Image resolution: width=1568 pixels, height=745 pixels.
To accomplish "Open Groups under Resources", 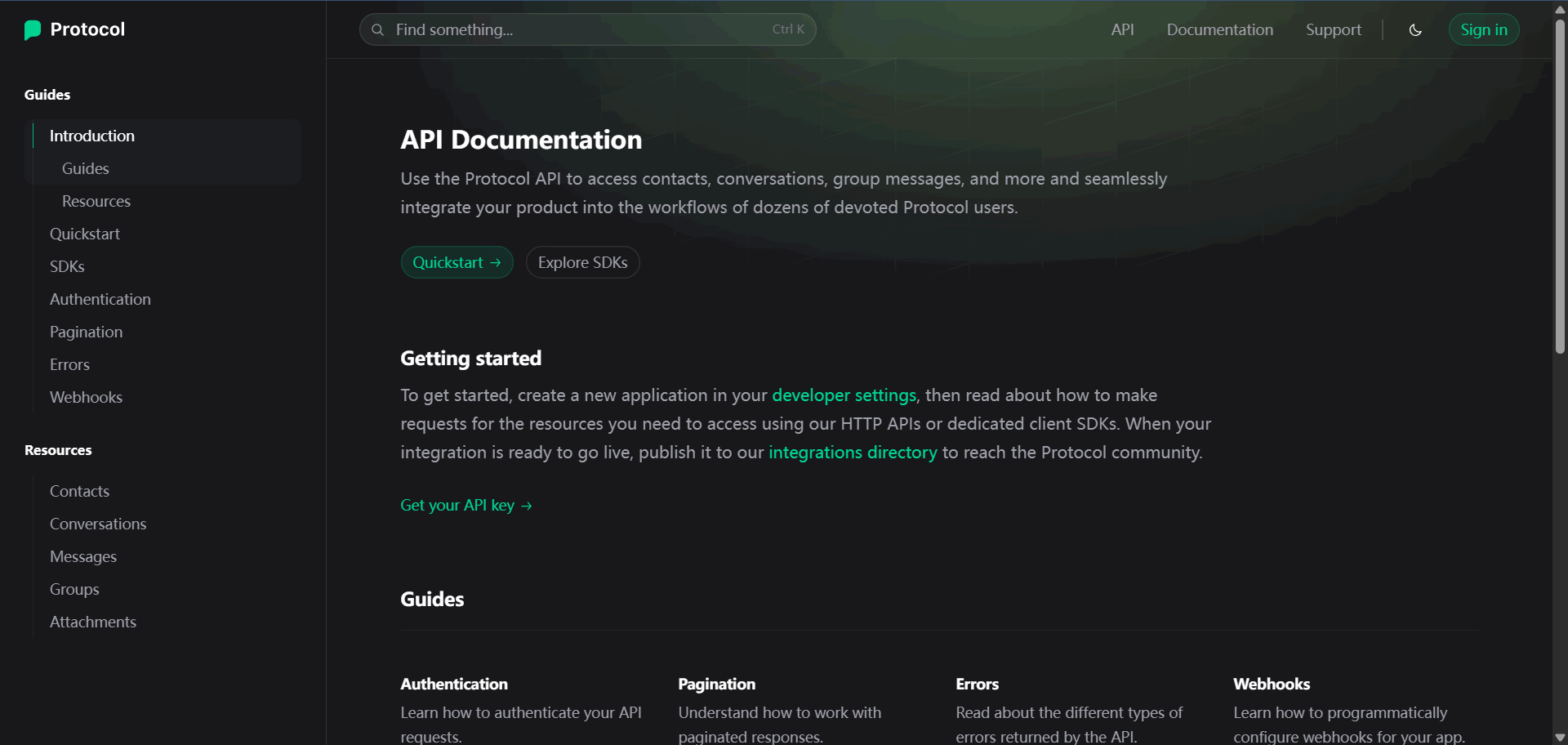I will pyautogui.click(x=74, y=589).
